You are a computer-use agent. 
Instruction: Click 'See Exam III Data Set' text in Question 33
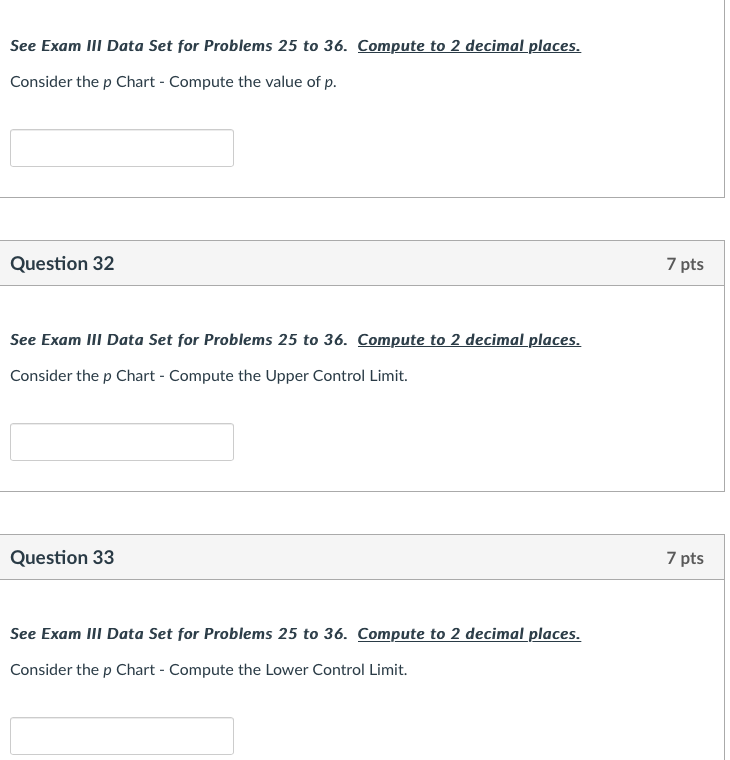tap(91, 633)
